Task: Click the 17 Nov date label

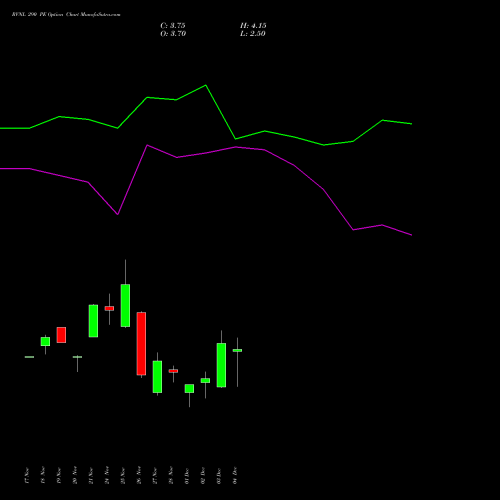Action: point(27,476)
